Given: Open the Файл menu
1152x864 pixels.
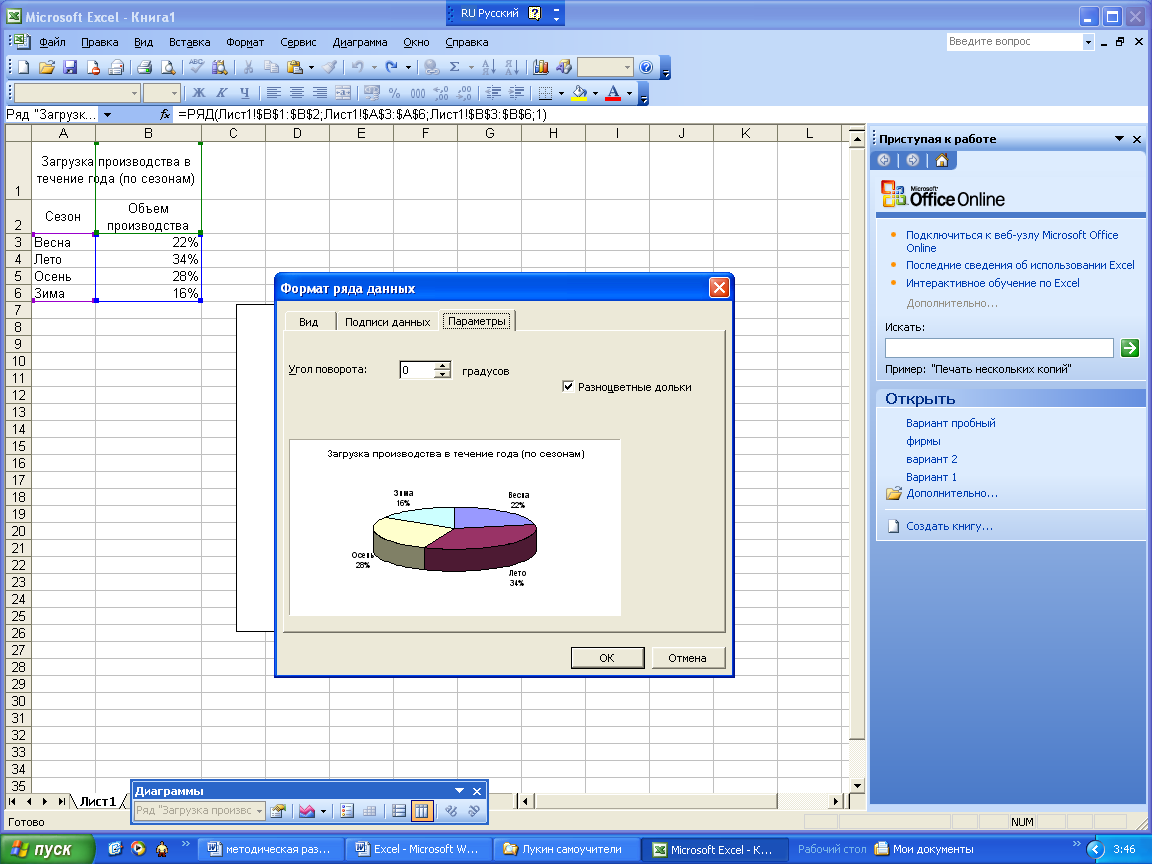Looking at the screenshot, I should [x=52, y=42].
